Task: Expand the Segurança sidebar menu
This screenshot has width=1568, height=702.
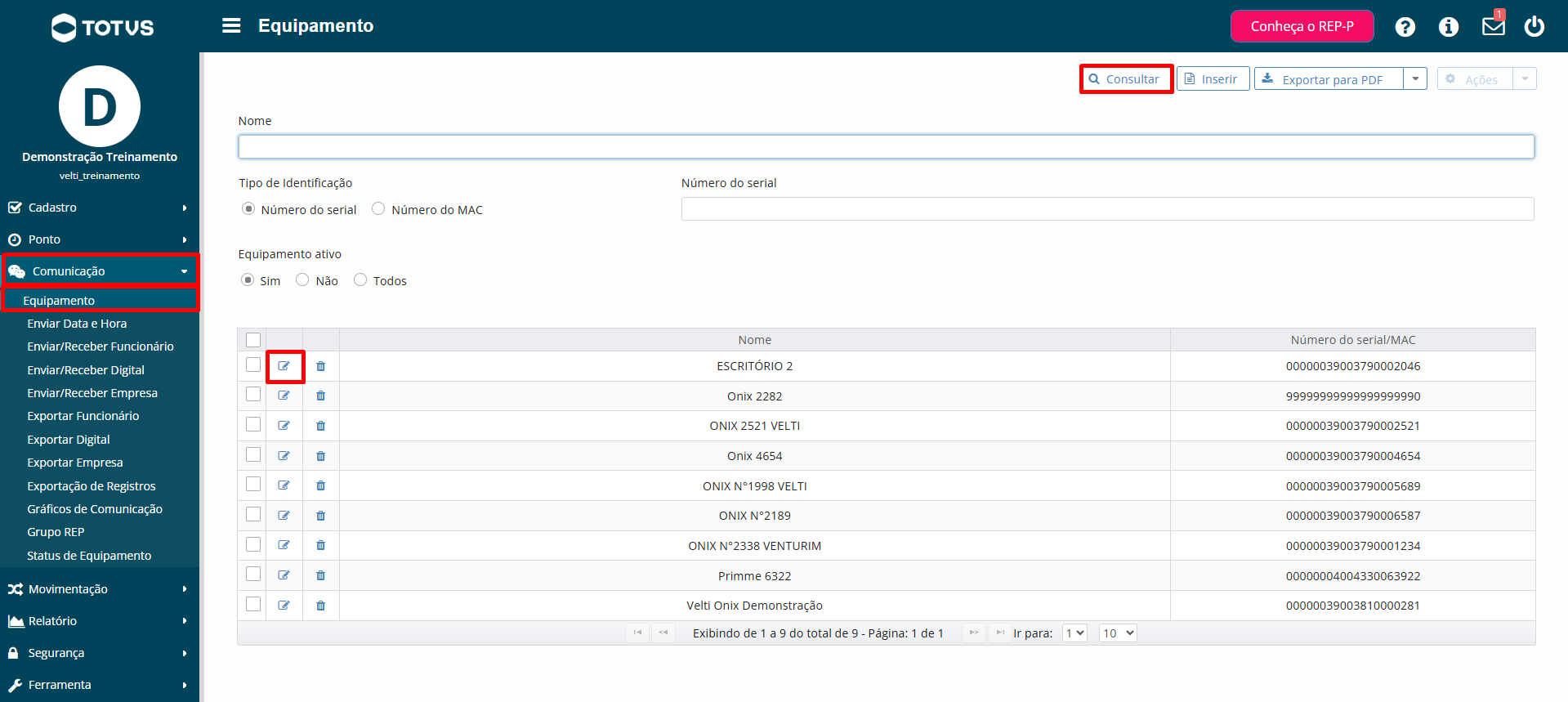Action: coord(100,653)
